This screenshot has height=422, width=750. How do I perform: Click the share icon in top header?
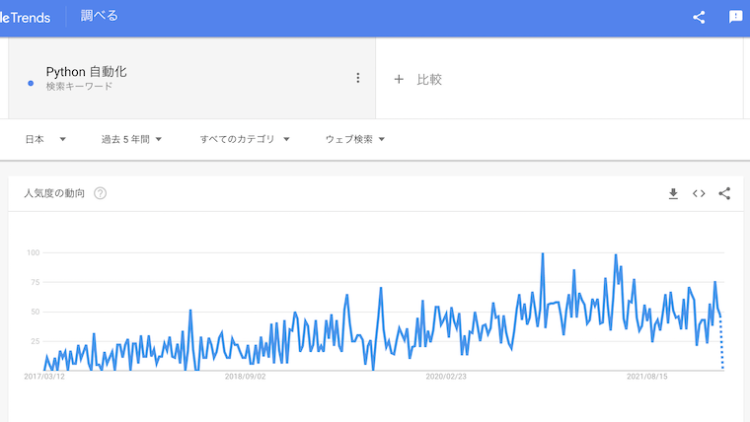coord(699,16)
